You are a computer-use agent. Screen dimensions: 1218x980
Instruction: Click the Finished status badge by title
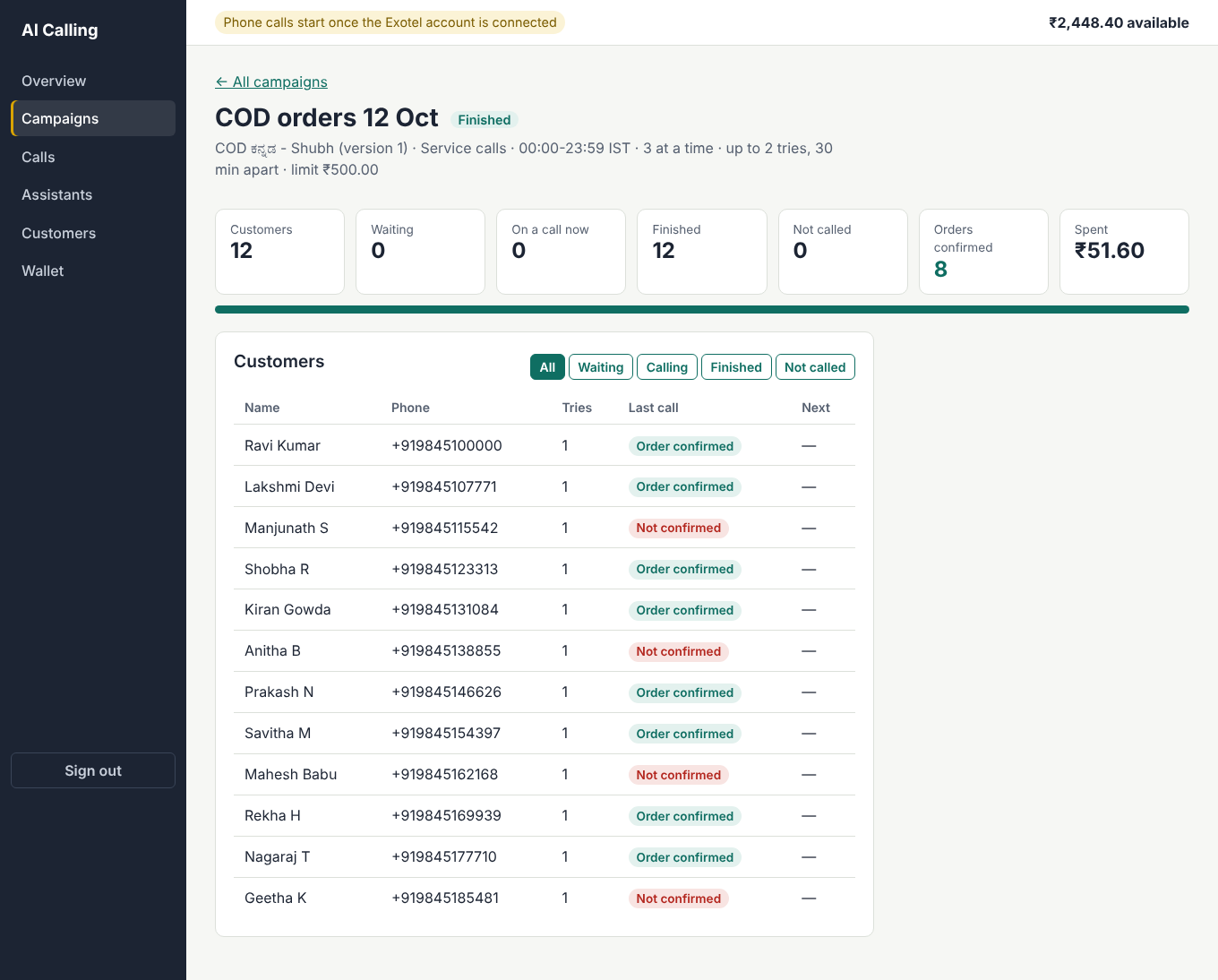point(484,120)
